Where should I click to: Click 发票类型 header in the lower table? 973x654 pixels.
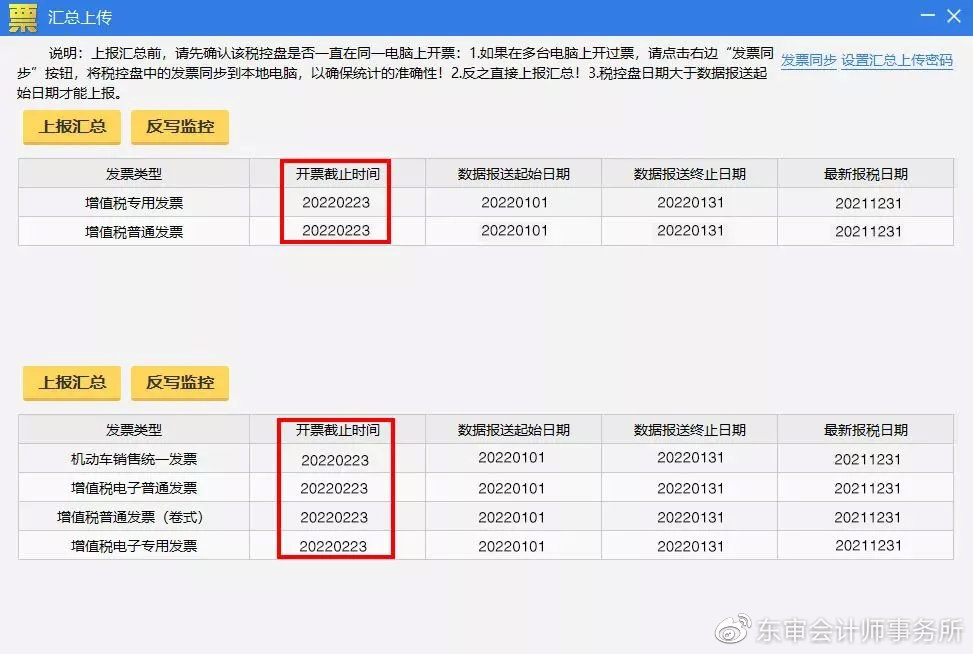tap(134, 430)
